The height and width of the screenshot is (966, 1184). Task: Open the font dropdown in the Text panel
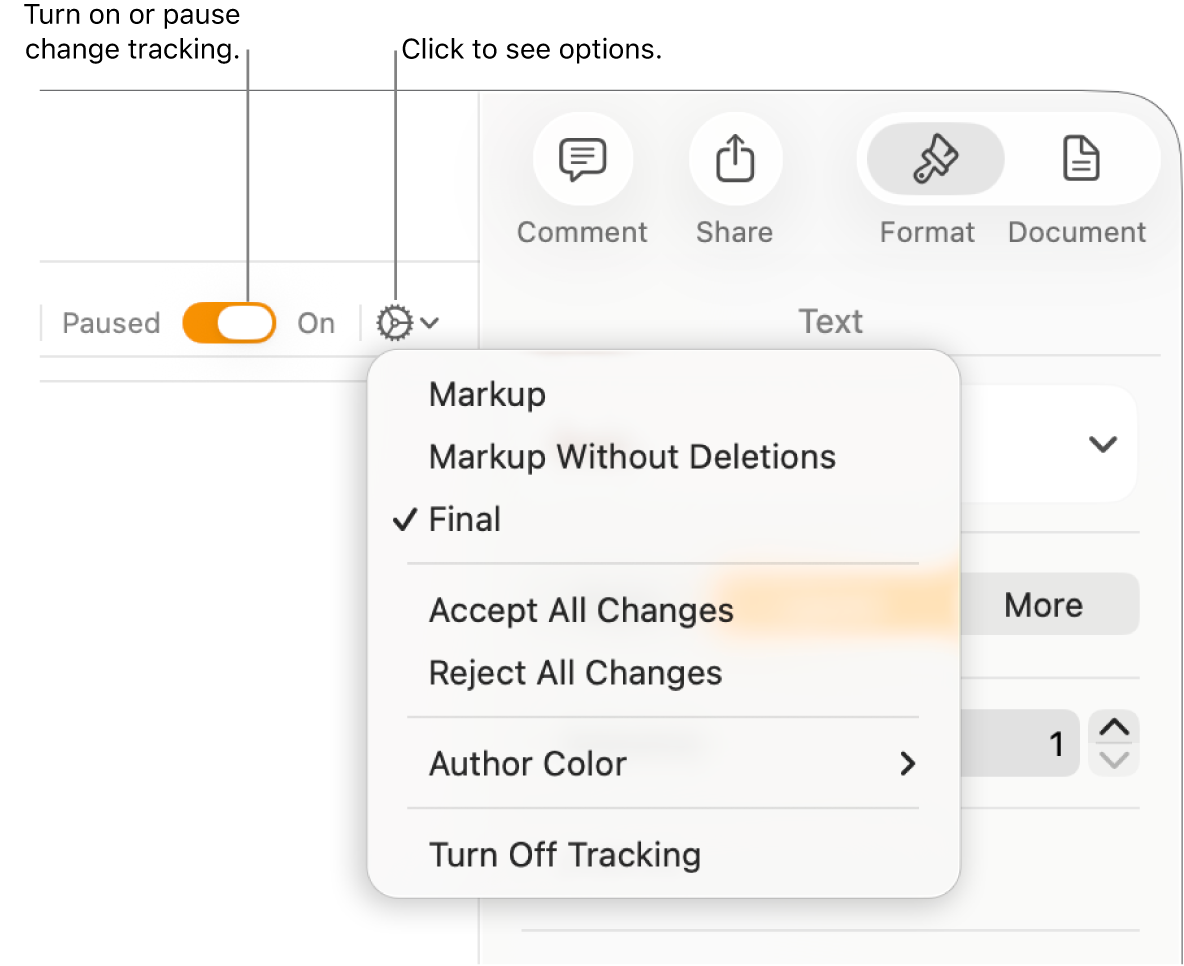pos(1101,443)
